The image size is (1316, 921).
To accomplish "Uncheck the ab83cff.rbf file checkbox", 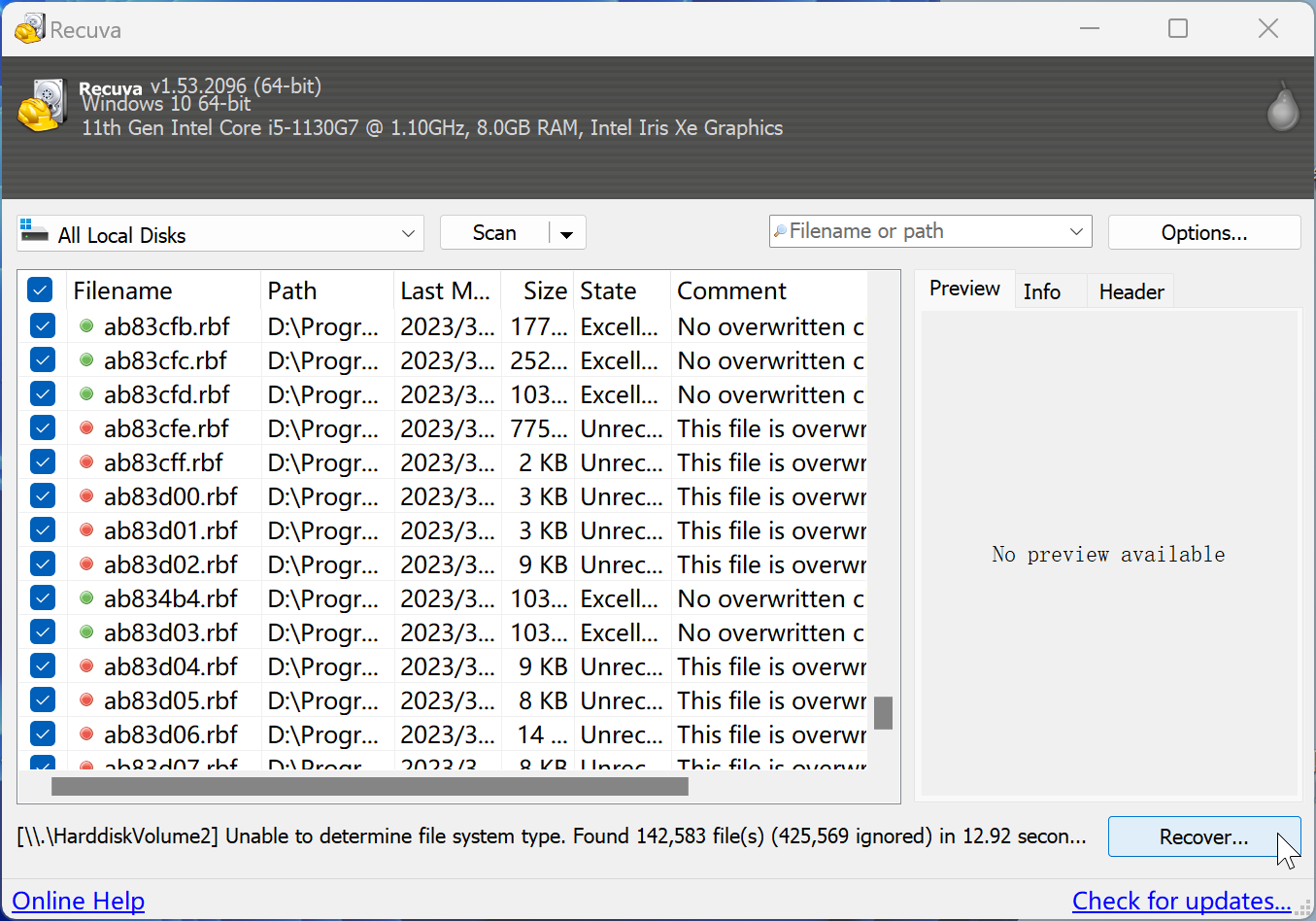I will (43, 461).
